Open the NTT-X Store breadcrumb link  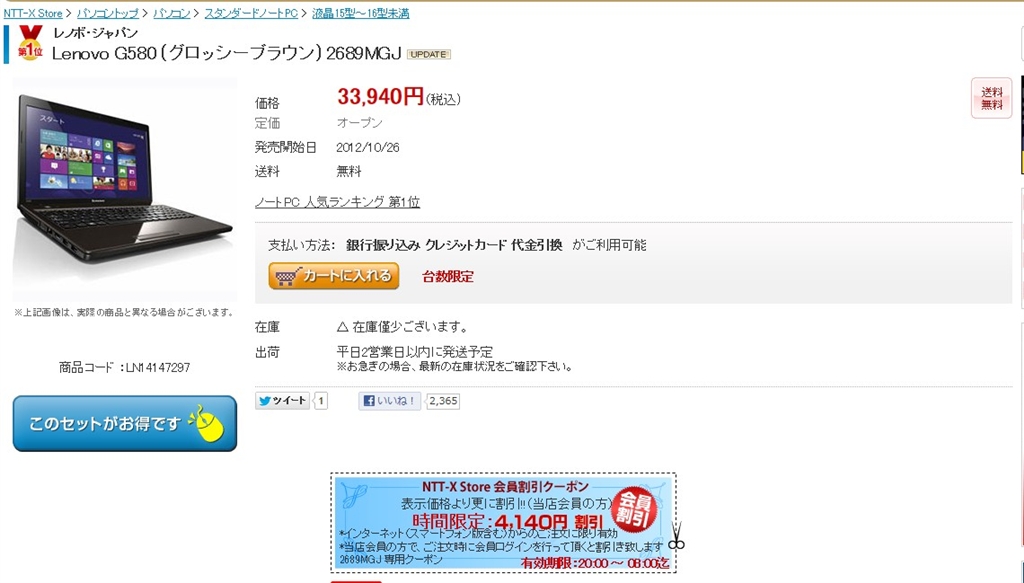tap(33, 13)
